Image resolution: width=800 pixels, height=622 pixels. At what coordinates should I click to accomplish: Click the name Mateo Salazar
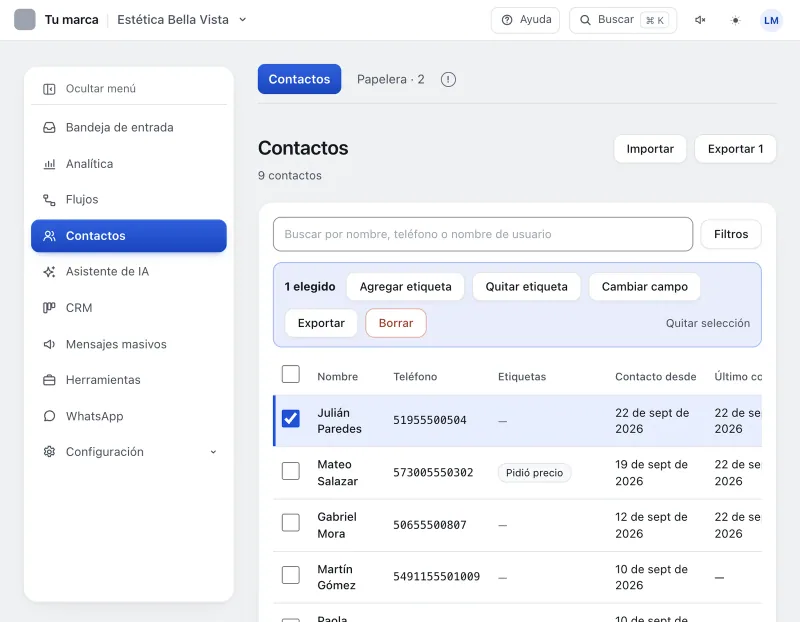[x=337, y=472]
